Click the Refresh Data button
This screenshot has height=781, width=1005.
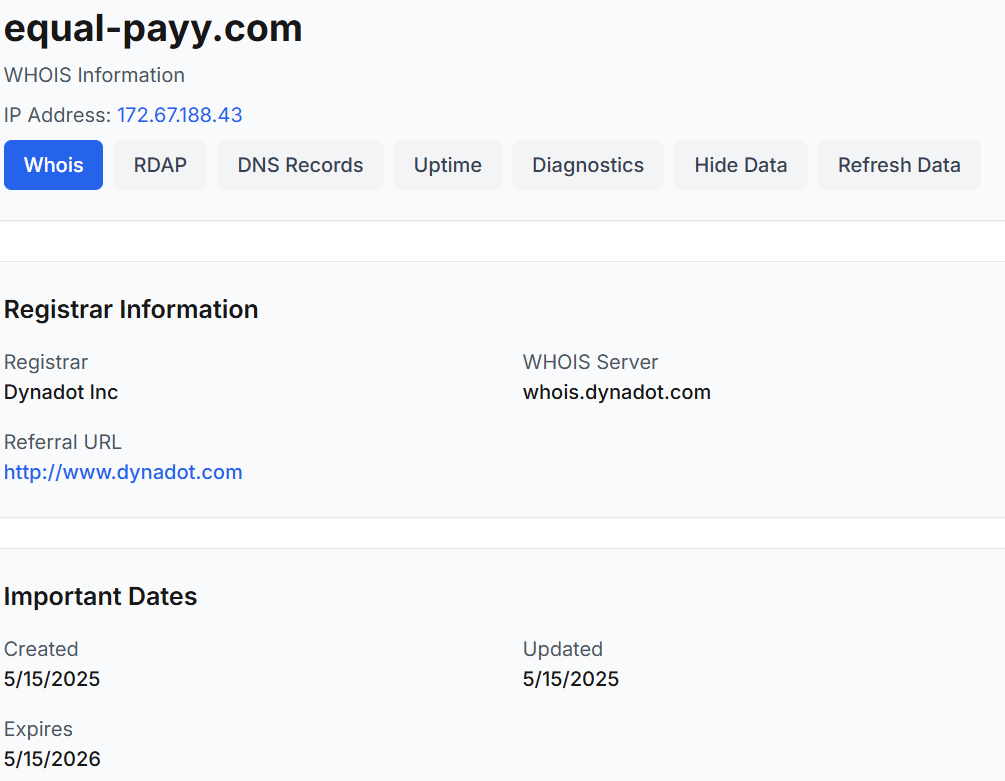(x=899, y=165)
